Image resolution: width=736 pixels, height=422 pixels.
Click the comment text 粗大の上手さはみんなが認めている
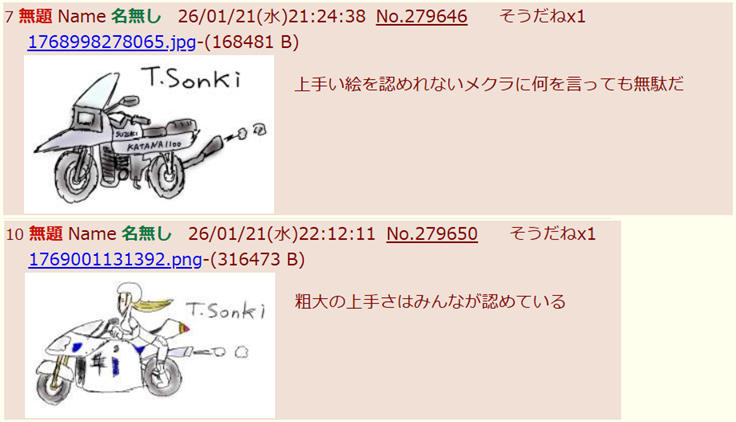coord(430,301)
